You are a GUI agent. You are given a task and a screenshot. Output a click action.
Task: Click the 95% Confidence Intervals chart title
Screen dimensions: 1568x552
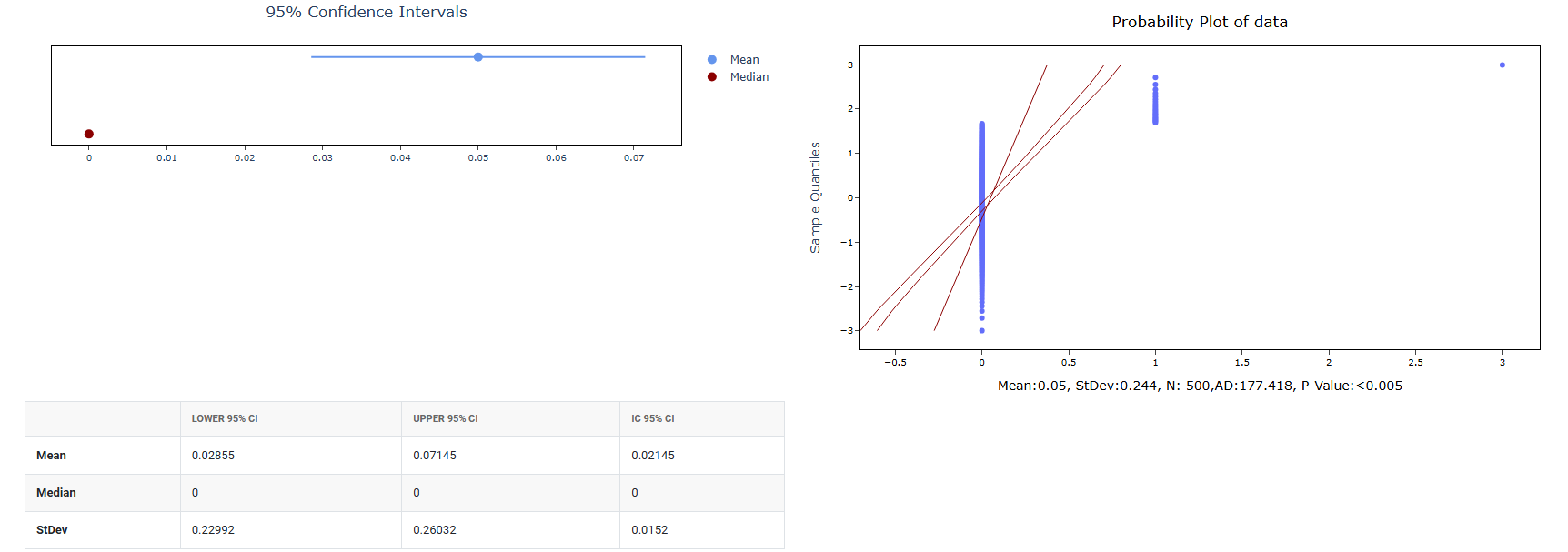(367, 12)
